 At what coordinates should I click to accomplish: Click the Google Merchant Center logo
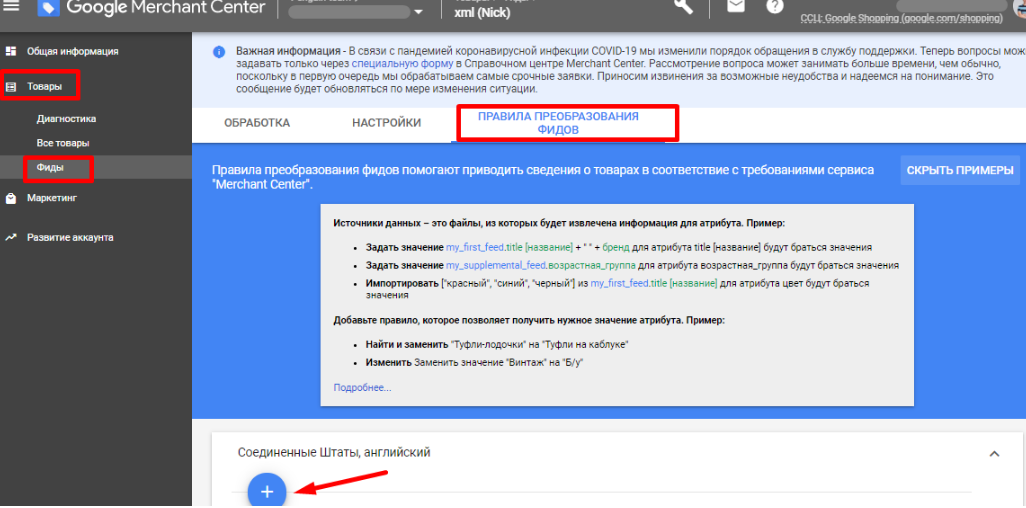151,9
